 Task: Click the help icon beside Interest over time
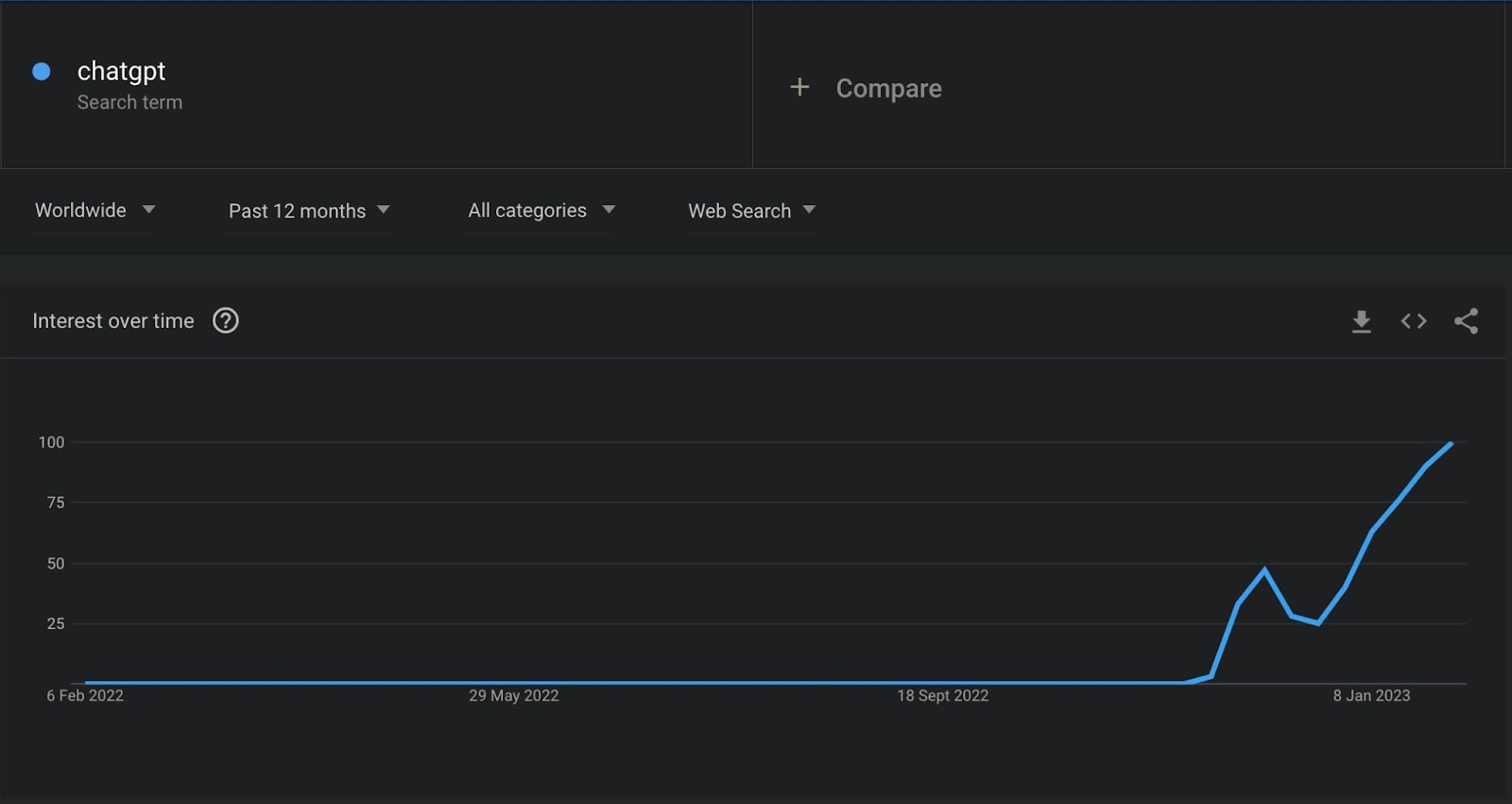click(x=226, y=321)
